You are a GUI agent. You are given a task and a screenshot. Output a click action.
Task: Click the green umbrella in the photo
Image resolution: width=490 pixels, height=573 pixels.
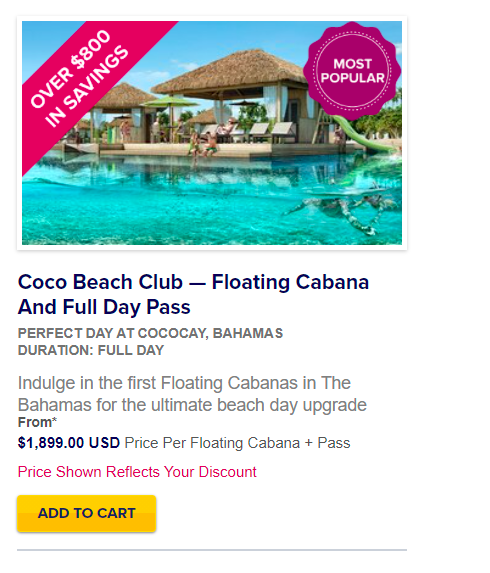[x=171, y=102]
